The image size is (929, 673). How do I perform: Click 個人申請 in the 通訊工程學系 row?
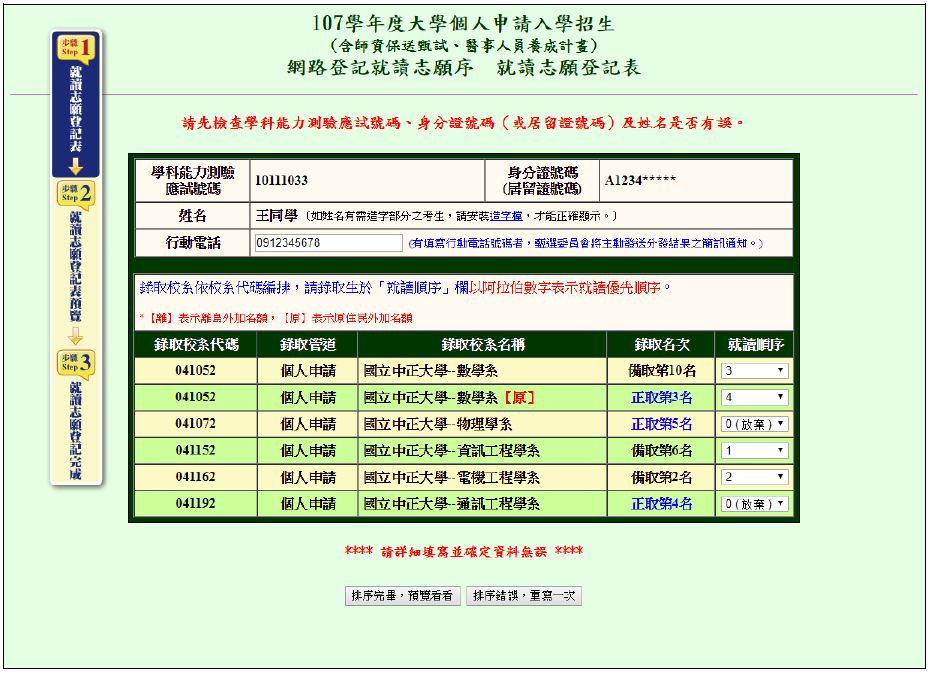(308, 504)
